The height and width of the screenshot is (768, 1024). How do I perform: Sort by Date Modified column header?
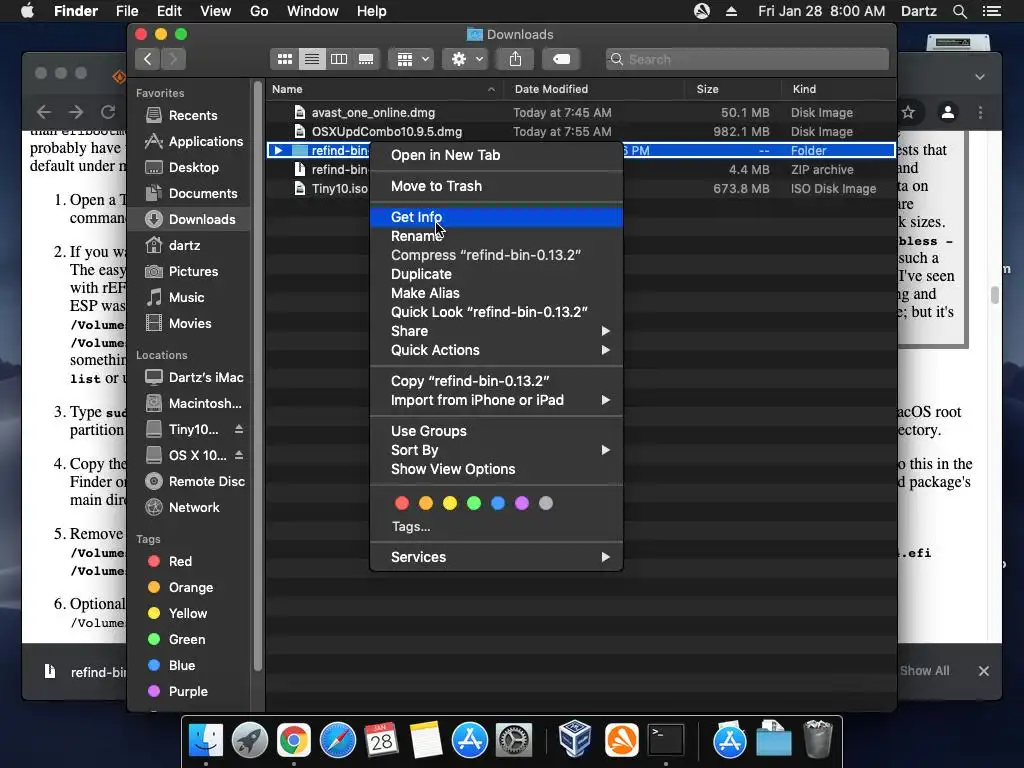[594, 89]
